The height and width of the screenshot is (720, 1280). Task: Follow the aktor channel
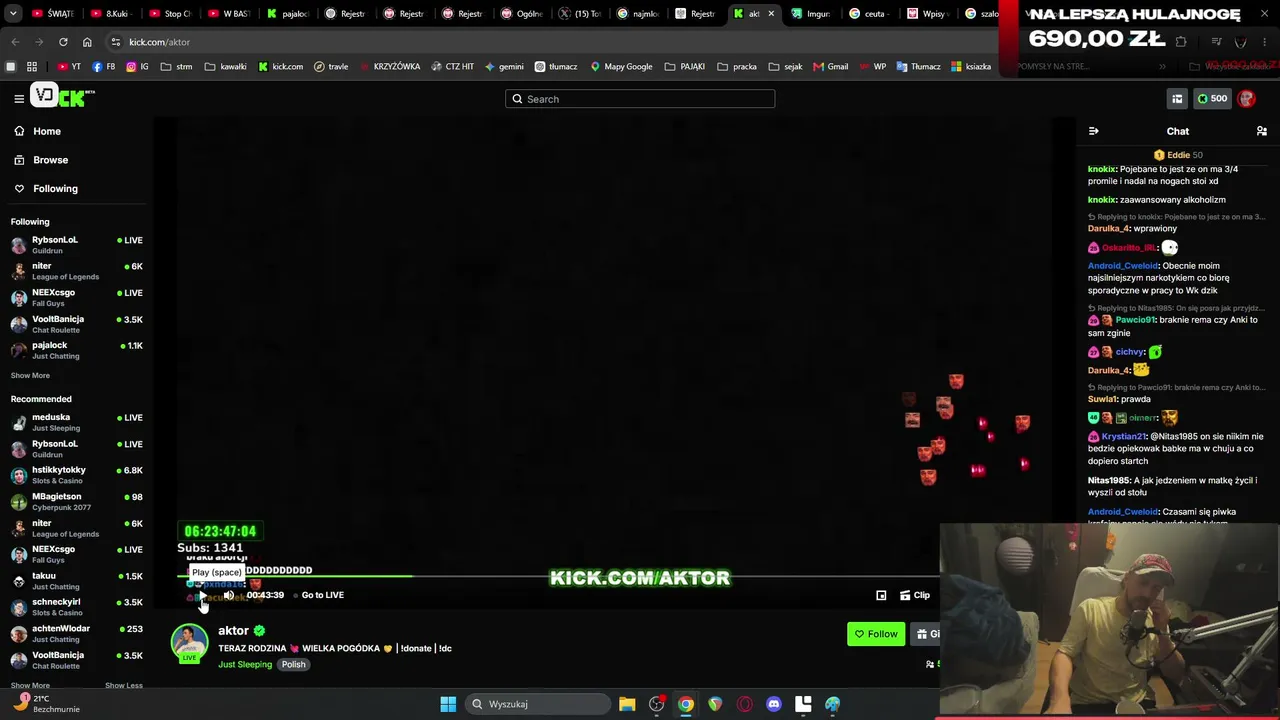pyautogui.click(x=876, y=634)
